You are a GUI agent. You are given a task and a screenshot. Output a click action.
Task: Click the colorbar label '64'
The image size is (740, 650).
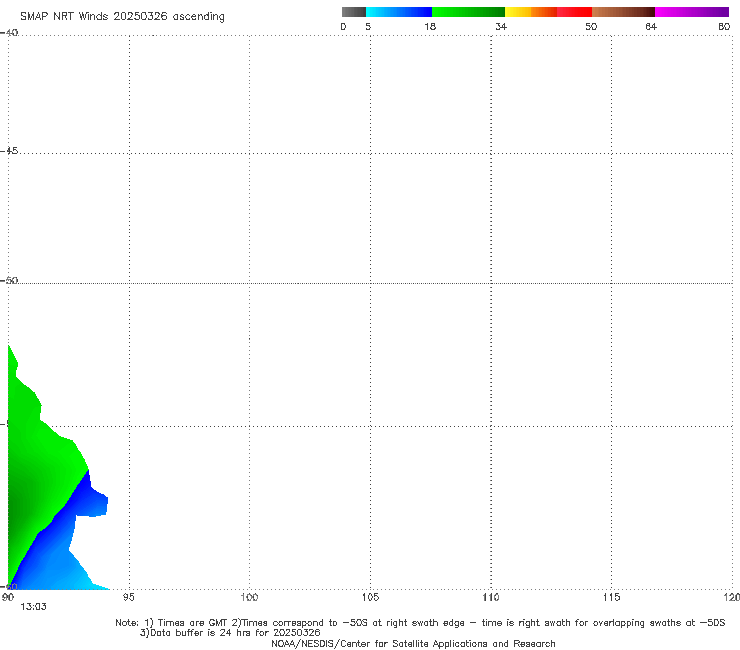pos(651,27)
